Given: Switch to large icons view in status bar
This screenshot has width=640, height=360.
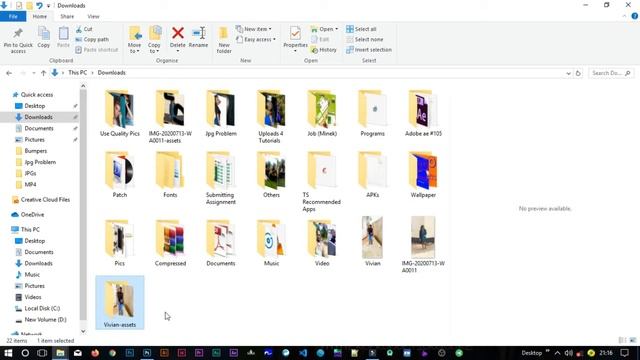Looking at the screenshot, I should tap(633, 340).
